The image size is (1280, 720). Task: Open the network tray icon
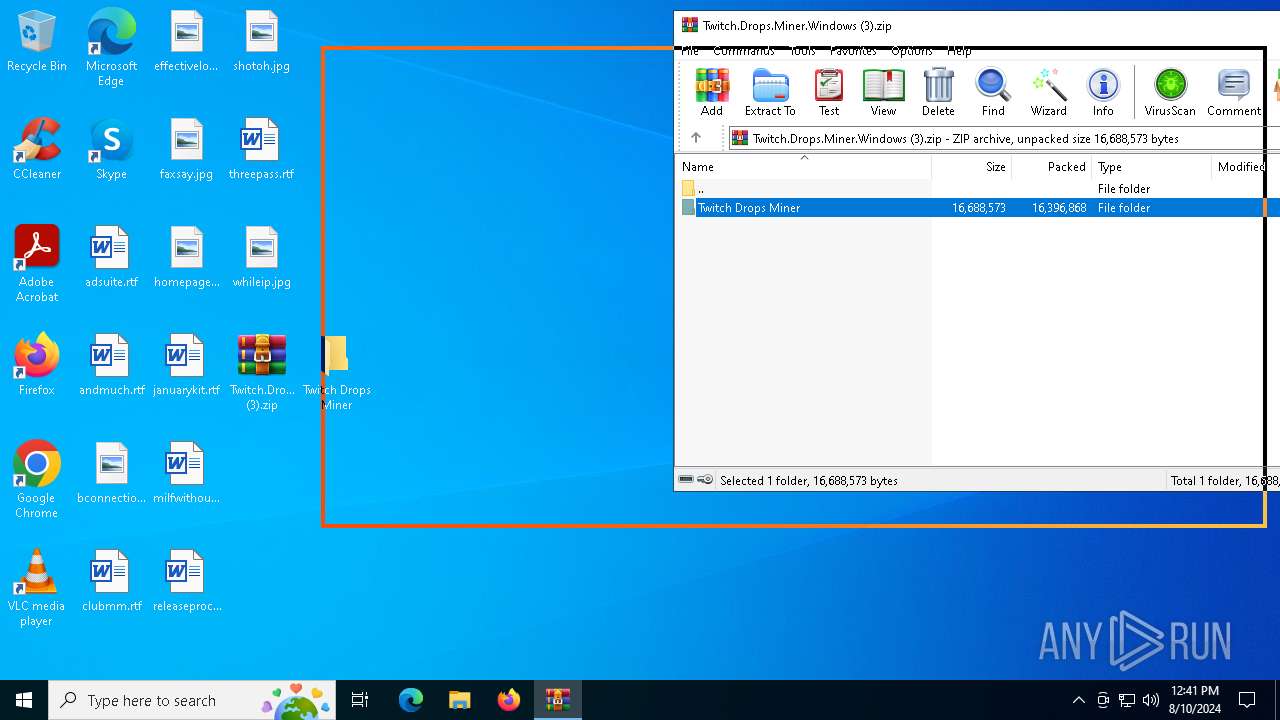(x=1127, y=700)
